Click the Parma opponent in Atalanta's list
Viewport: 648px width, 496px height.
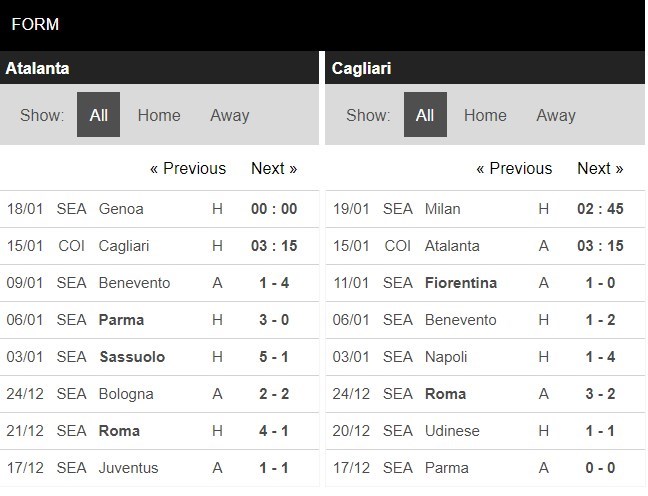pos(121,320)
